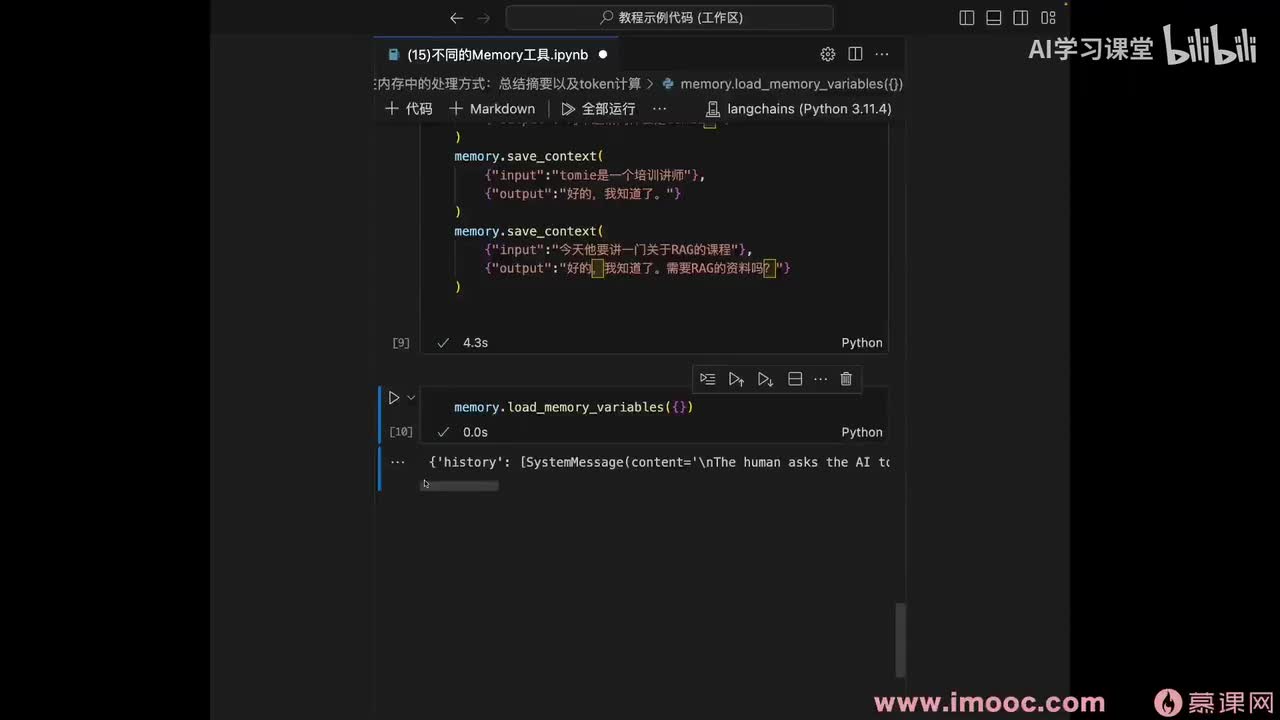Click the Python language label of cell 10
The image size is (1280, 720).
pyautogui.click(x=862, y=433)
